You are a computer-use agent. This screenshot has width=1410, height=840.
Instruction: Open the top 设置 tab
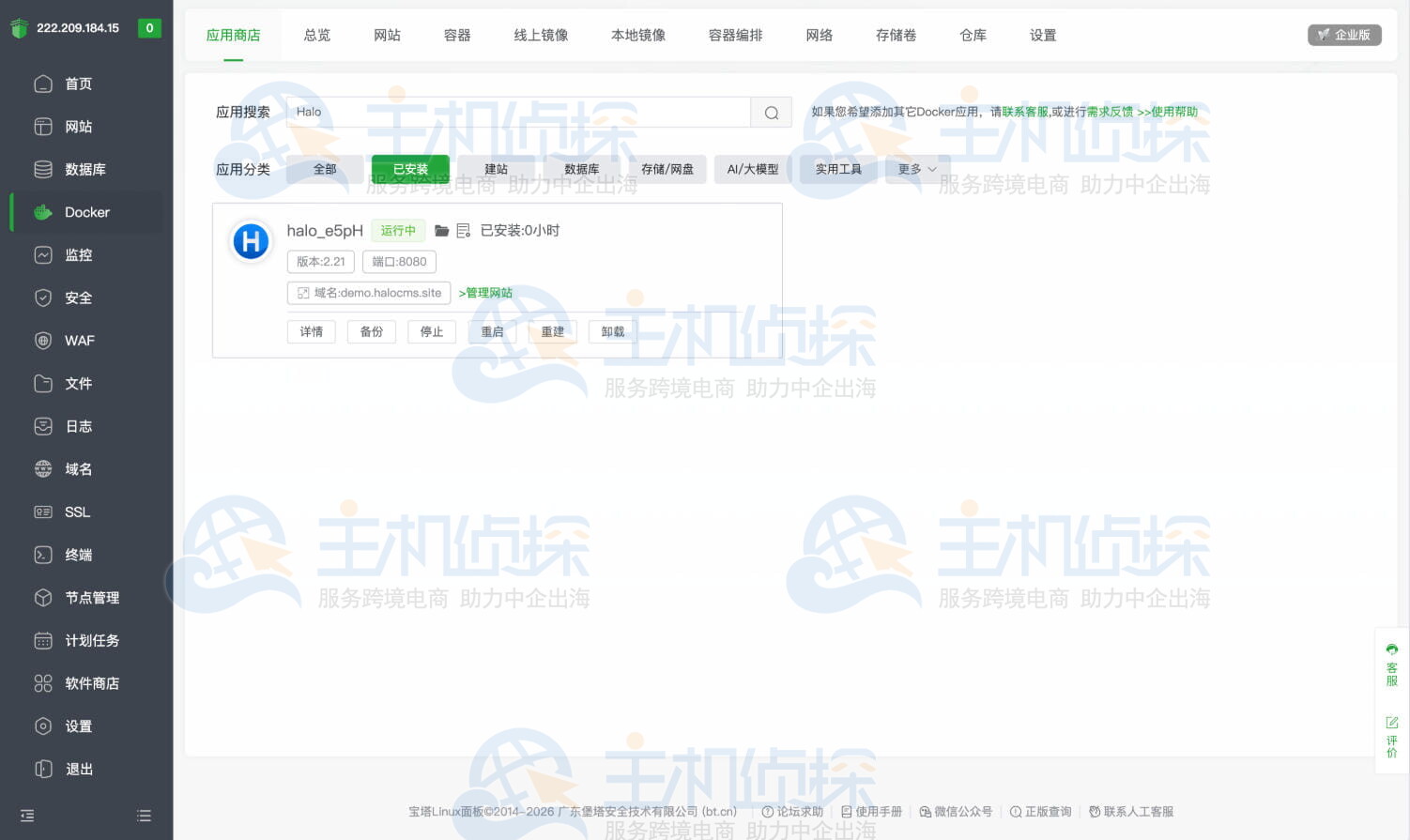(1043, 35)
